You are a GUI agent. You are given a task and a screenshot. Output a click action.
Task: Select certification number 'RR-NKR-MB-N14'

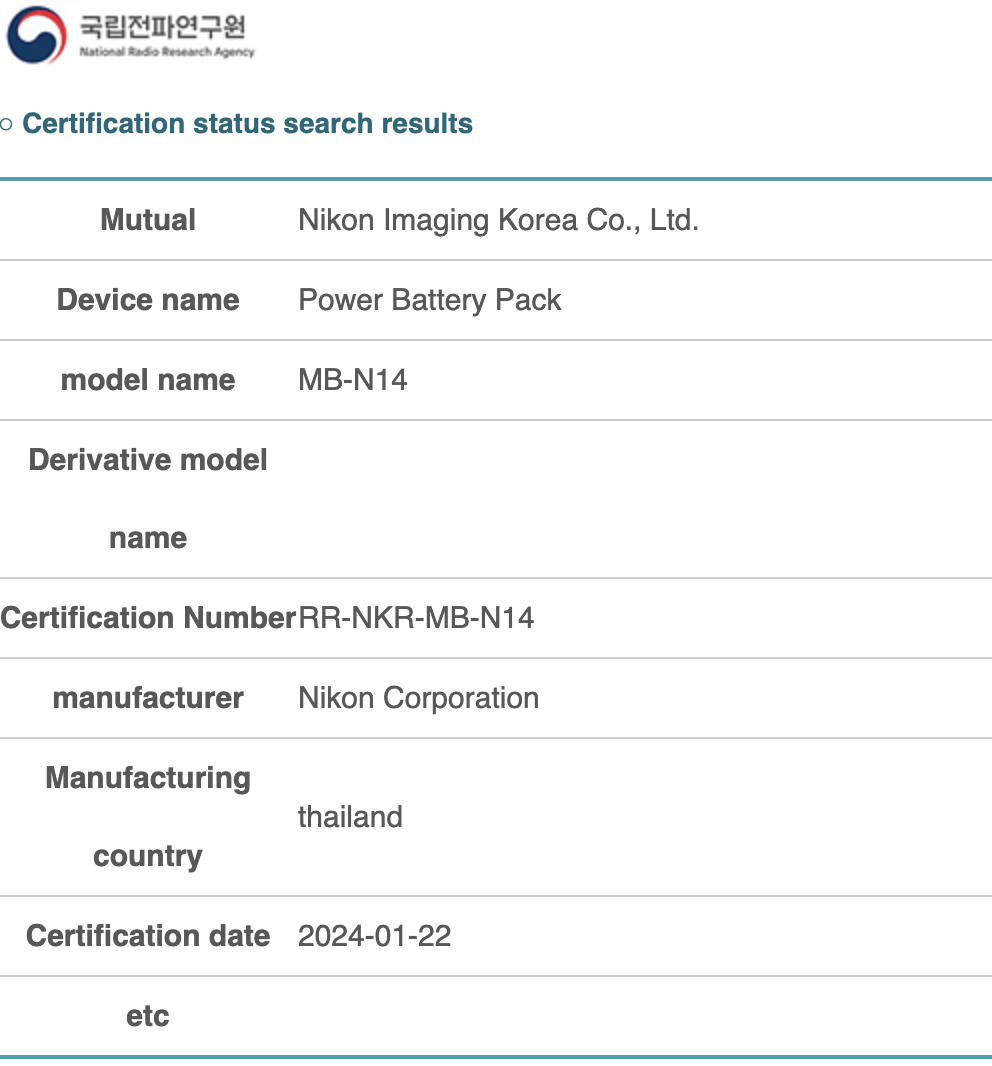point(416,618)
